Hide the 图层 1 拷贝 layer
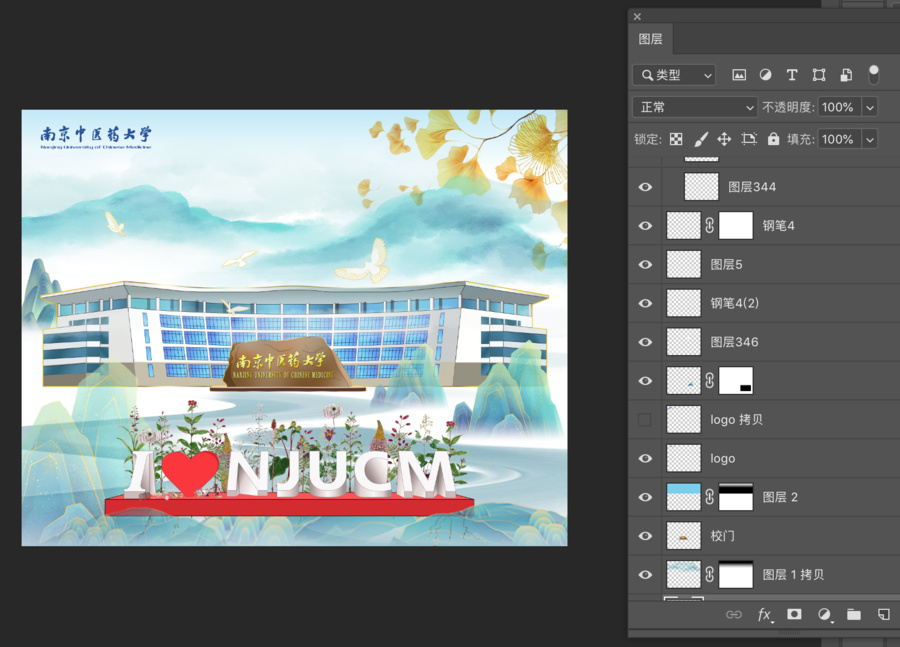 645,575
